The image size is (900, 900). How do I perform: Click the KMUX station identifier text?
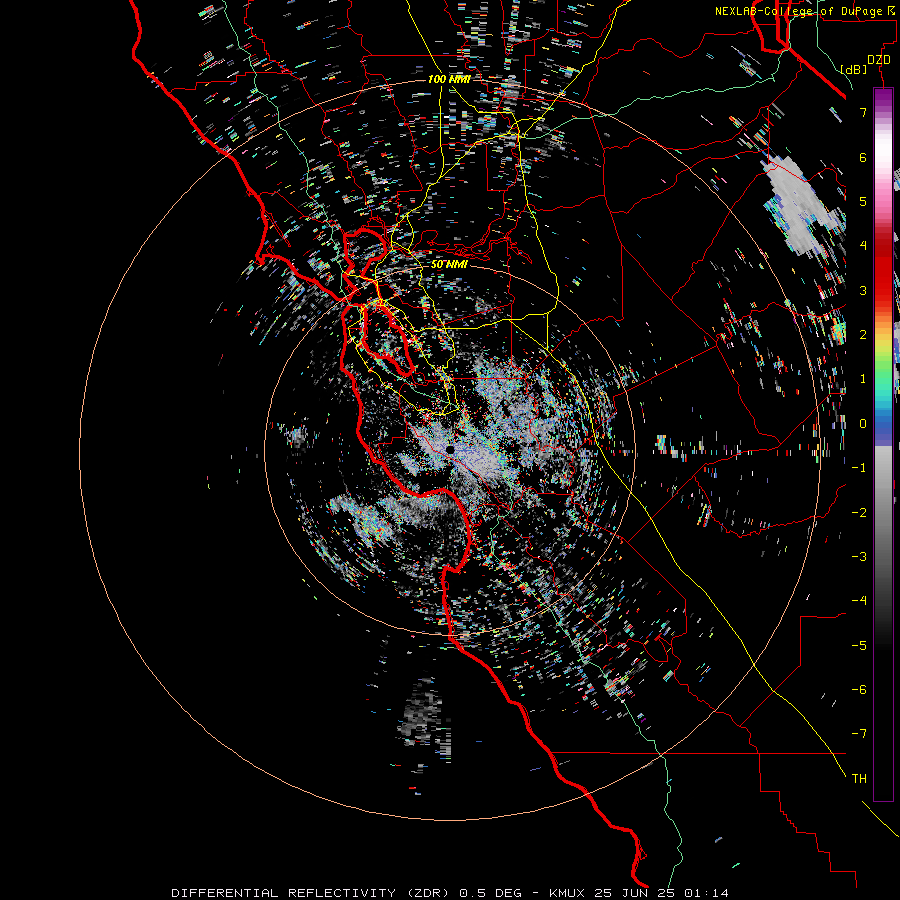point(567,893)
